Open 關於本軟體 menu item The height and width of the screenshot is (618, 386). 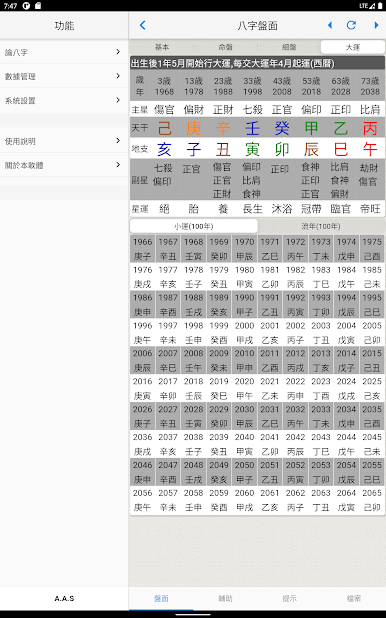[64, 165]
